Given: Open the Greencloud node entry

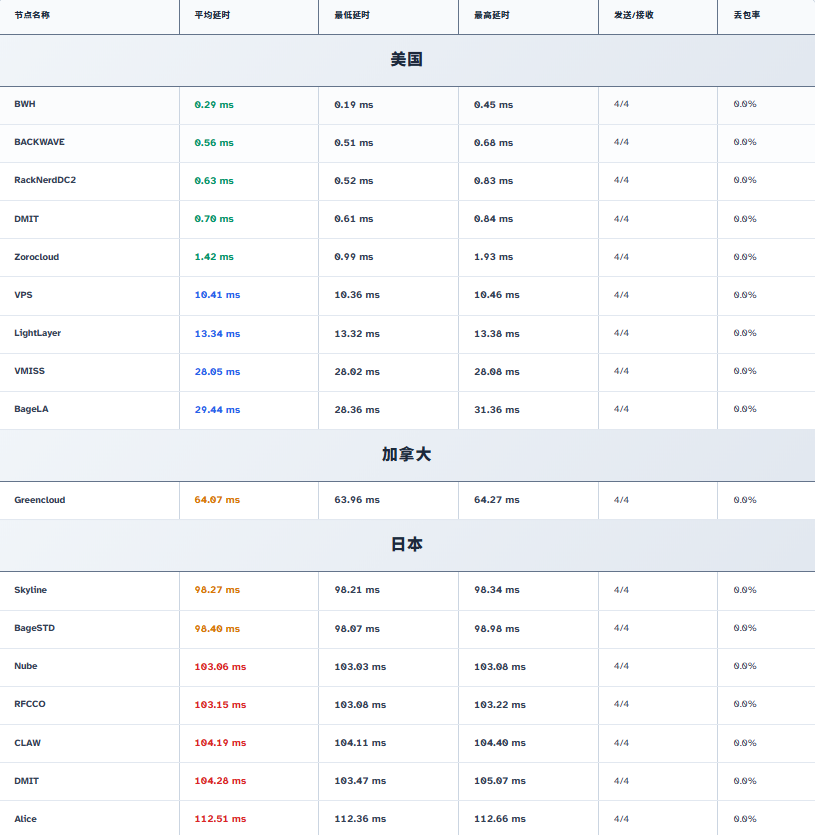Looking at the screenshot, I should click(x=39, y=500).
